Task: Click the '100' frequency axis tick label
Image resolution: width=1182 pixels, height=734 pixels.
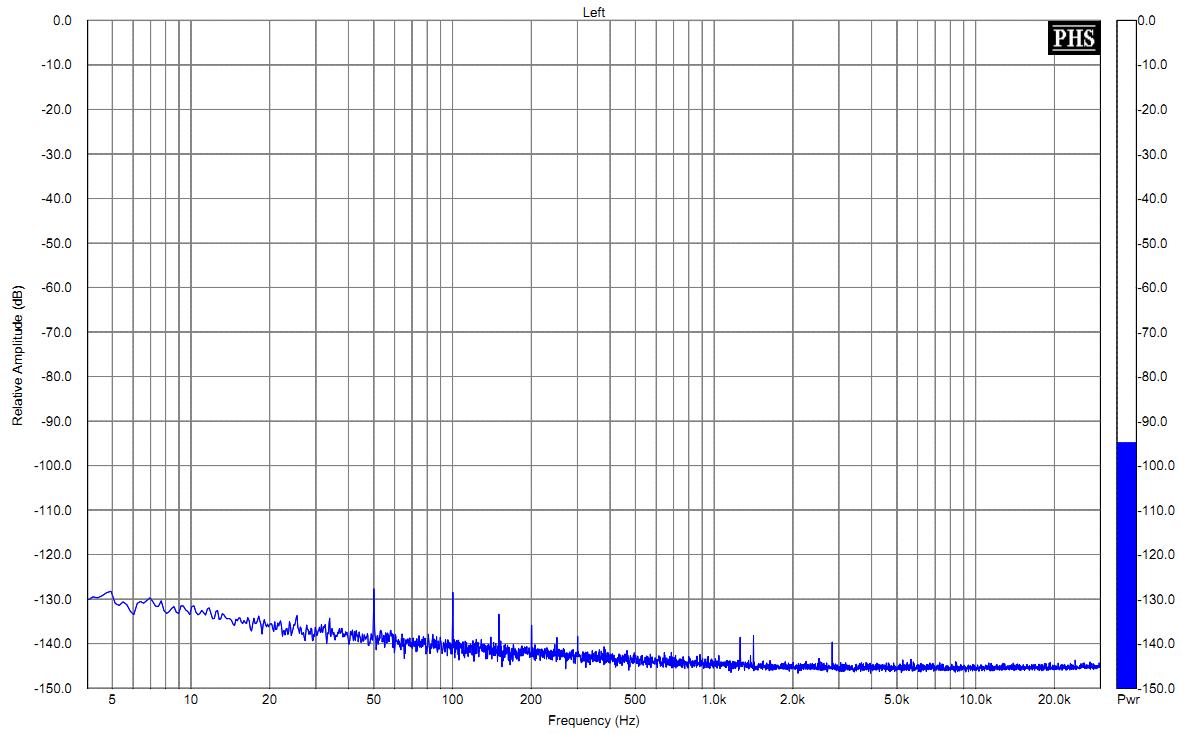Action: (x=452, y=699)
